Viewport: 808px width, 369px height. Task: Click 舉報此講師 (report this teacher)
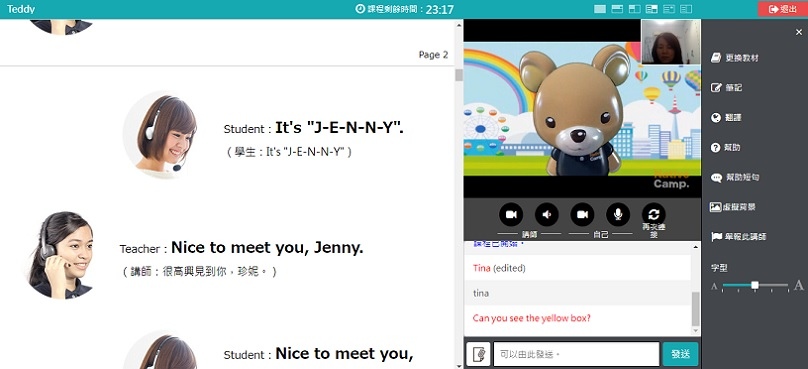tap(738, 237)
